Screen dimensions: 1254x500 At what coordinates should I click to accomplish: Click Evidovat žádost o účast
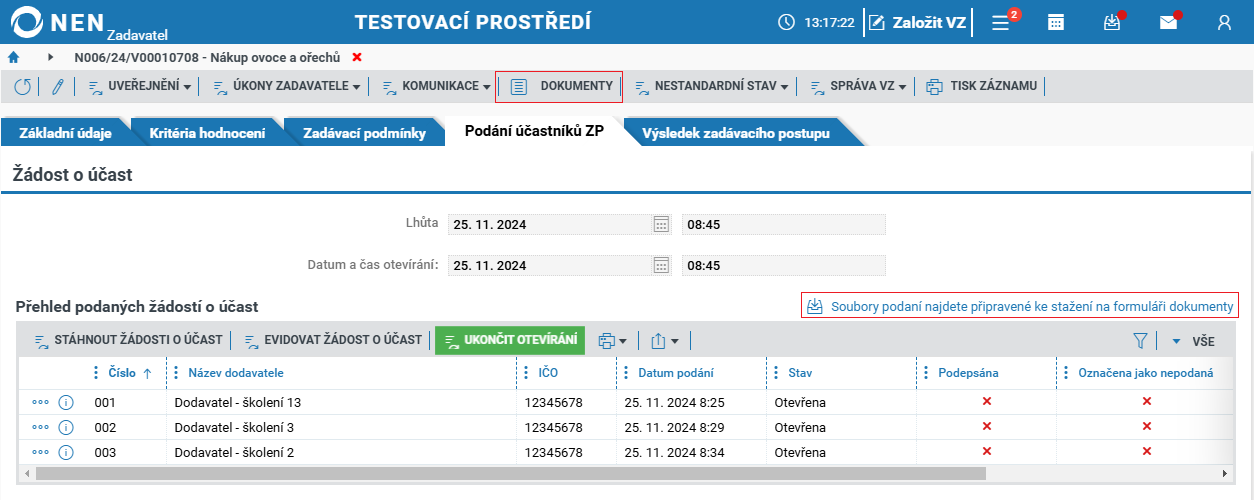(333, 340)
